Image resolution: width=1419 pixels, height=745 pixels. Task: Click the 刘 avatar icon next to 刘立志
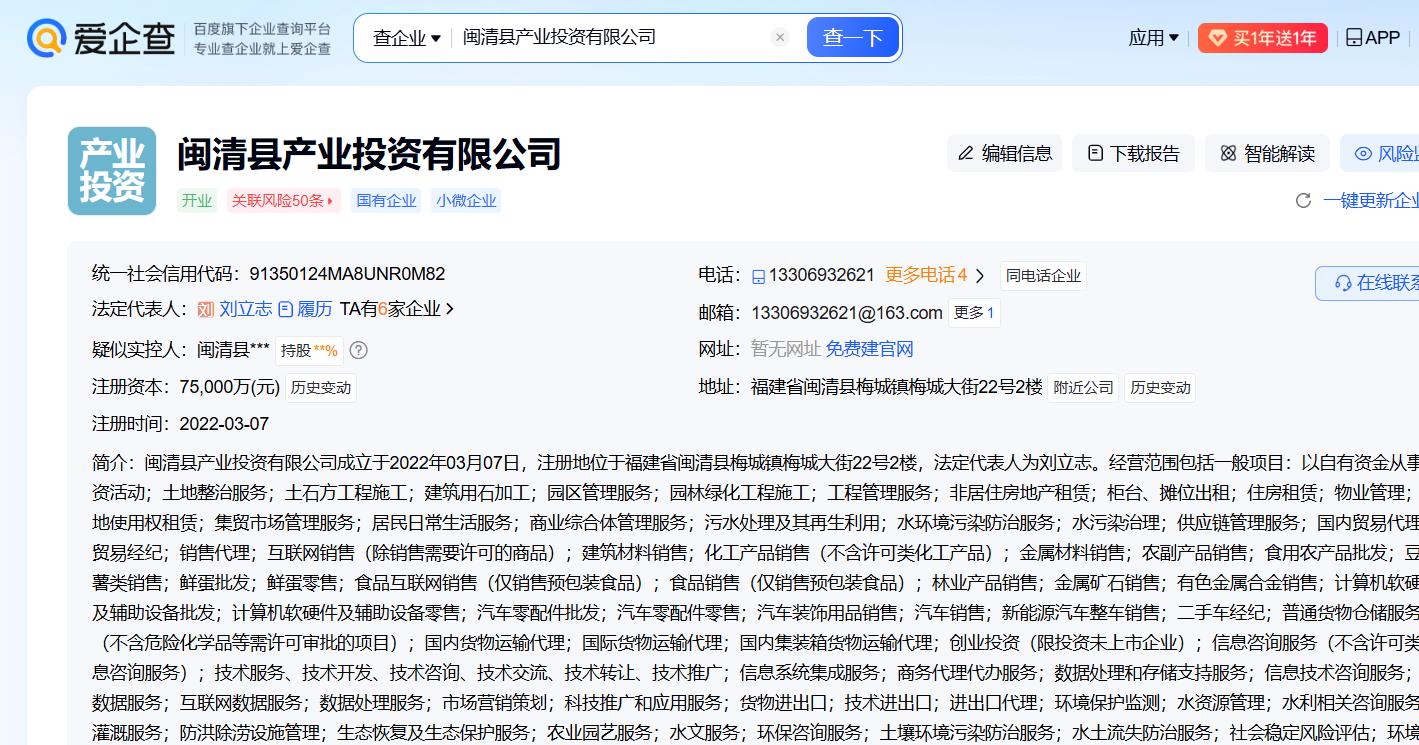[206, 309]
